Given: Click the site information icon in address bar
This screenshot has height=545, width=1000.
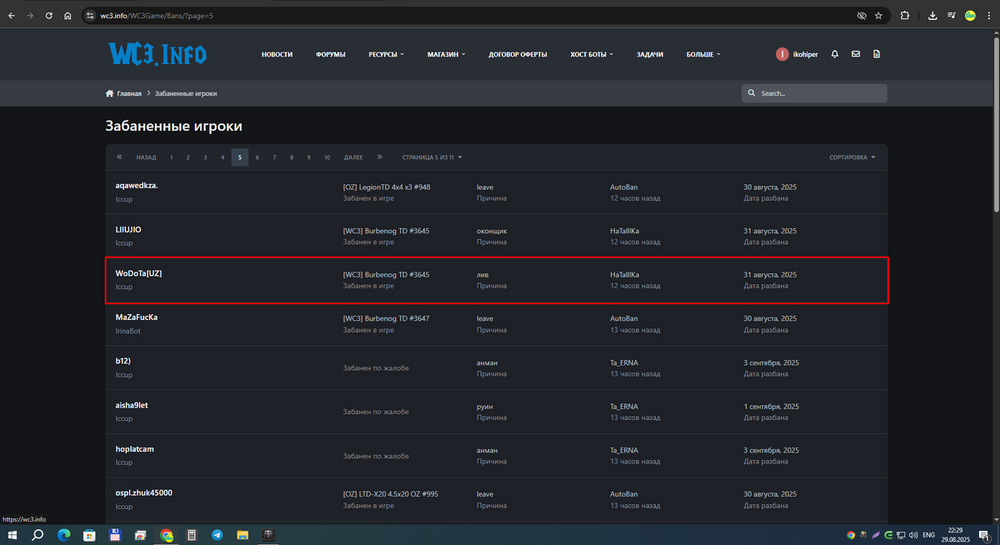Looking at the screenshot, I should click(90, 15).
